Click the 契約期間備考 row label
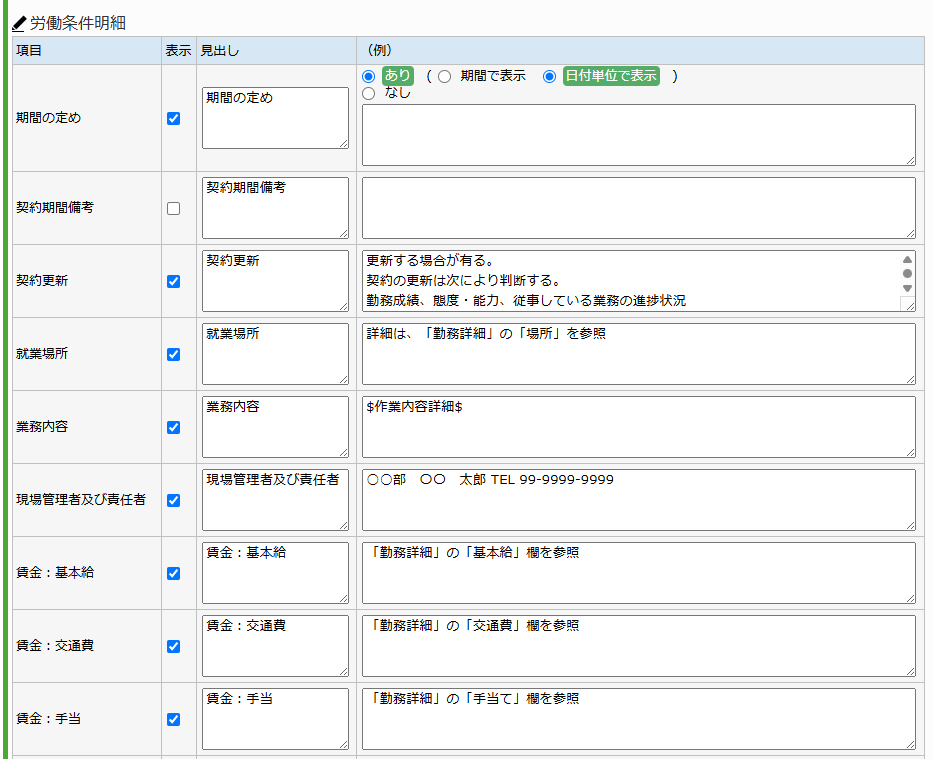 tap(55, 208)
